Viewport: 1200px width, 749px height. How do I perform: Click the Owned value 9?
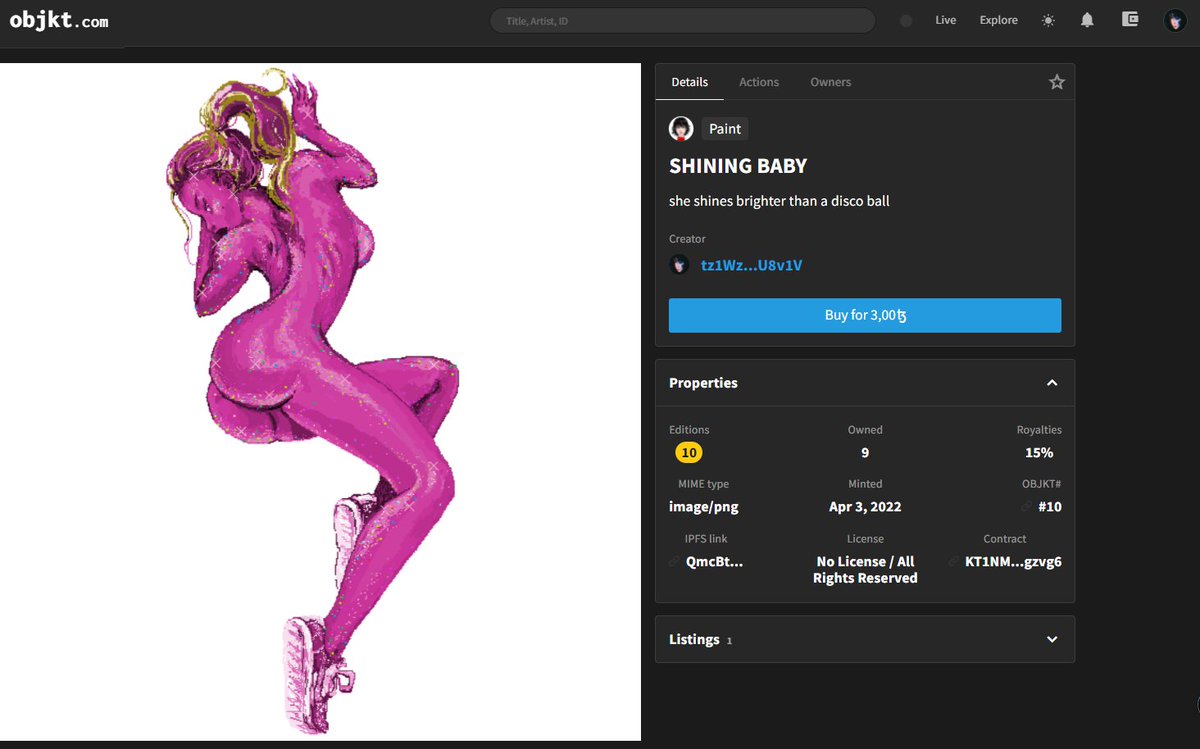coord(865,453)
